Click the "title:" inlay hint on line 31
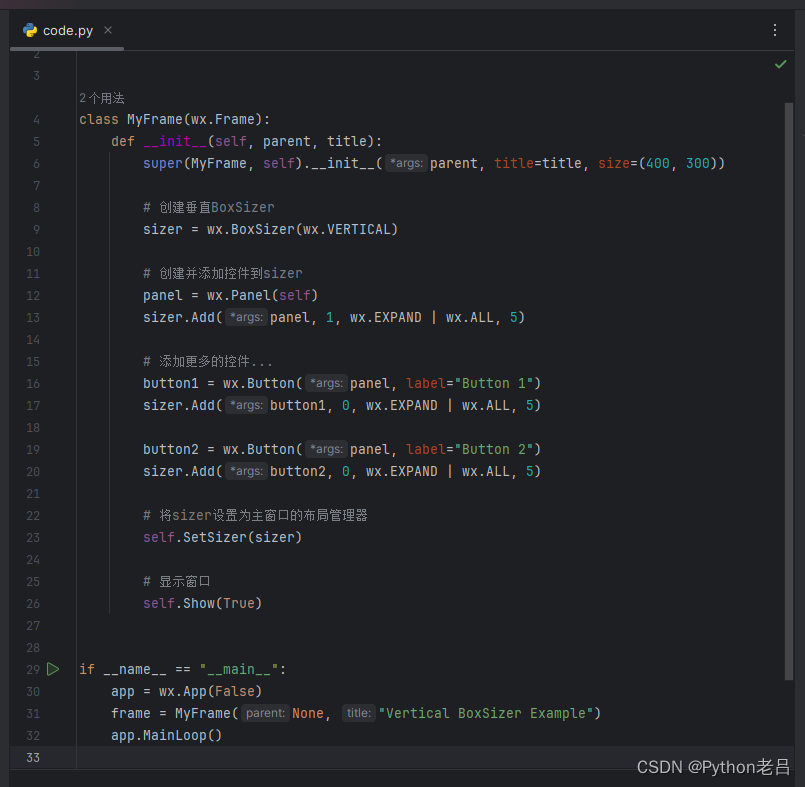The height and width of the screenshot is (787, 805). [x=359, y=713]
